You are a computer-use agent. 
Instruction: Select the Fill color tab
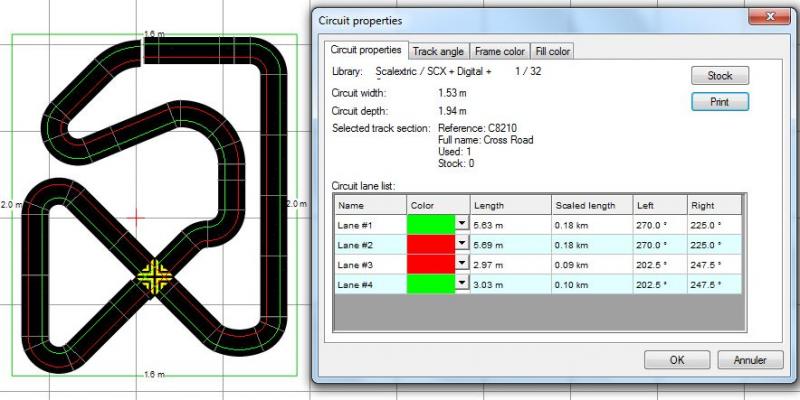coord(552,50)
